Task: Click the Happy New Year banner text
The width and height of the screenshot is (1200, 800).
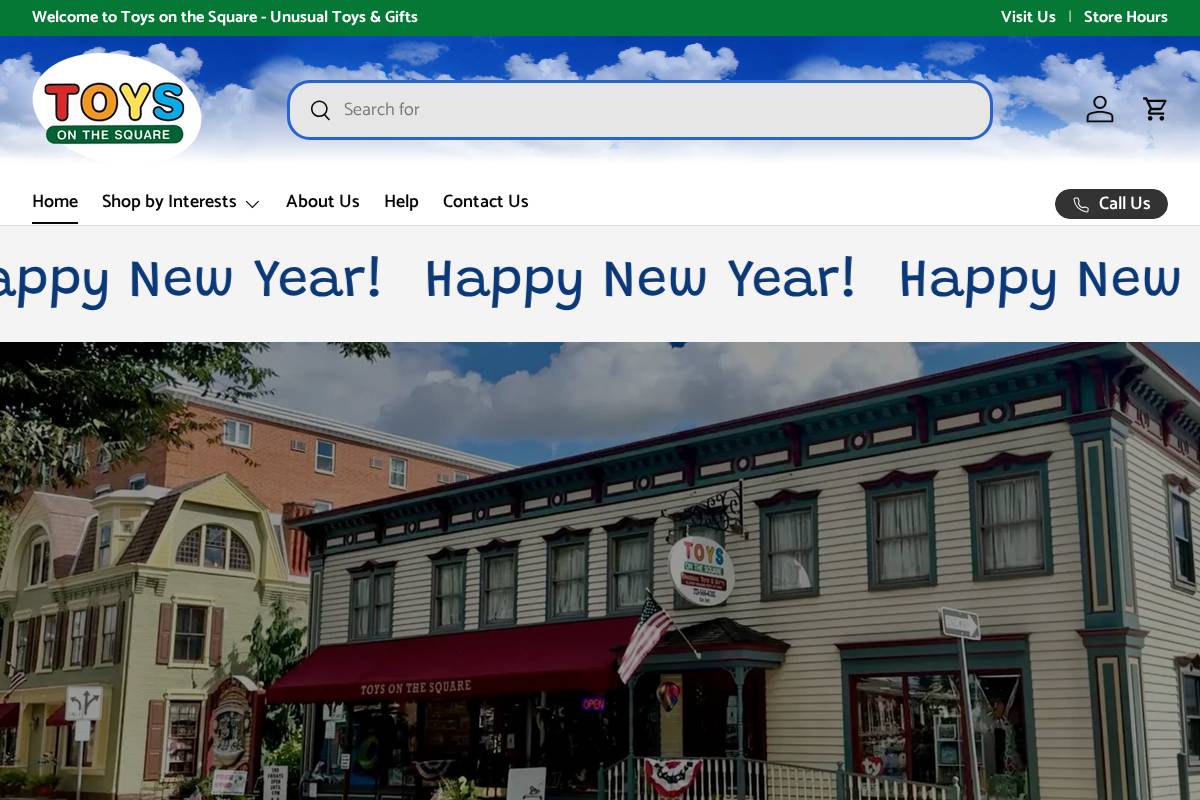Action: click(640, 280)
